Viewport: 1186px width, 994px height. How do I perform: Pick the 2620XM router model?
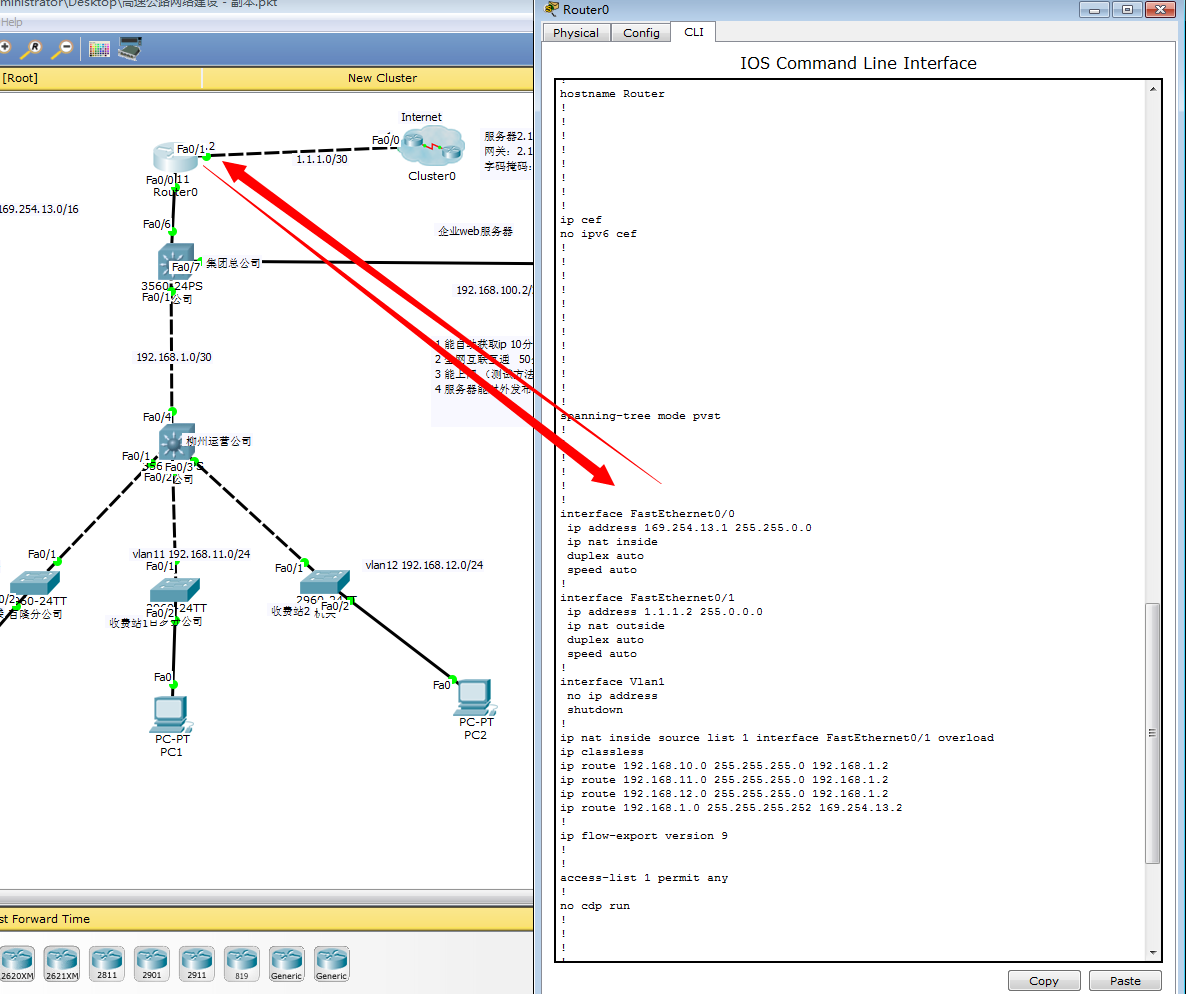[x=17, y=964]
